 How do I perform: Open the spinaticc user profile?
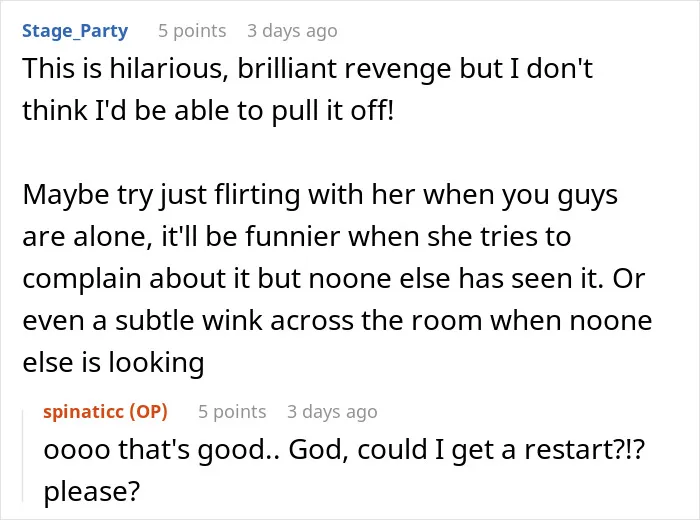83,412
